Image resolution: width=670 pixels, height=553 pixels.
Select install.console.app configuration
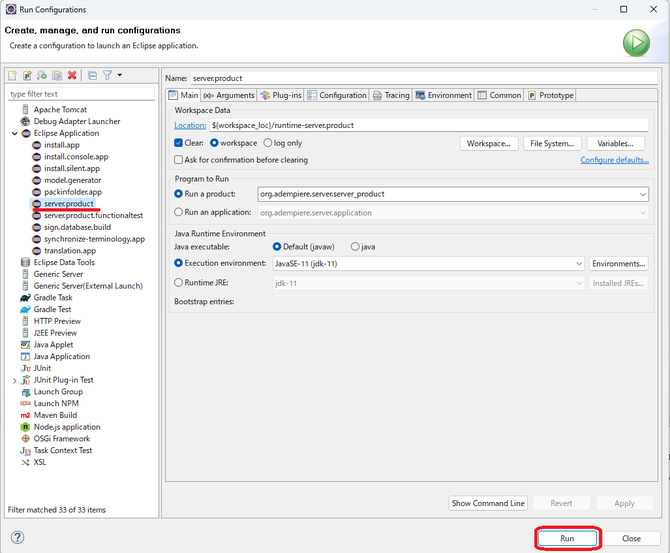76,157
